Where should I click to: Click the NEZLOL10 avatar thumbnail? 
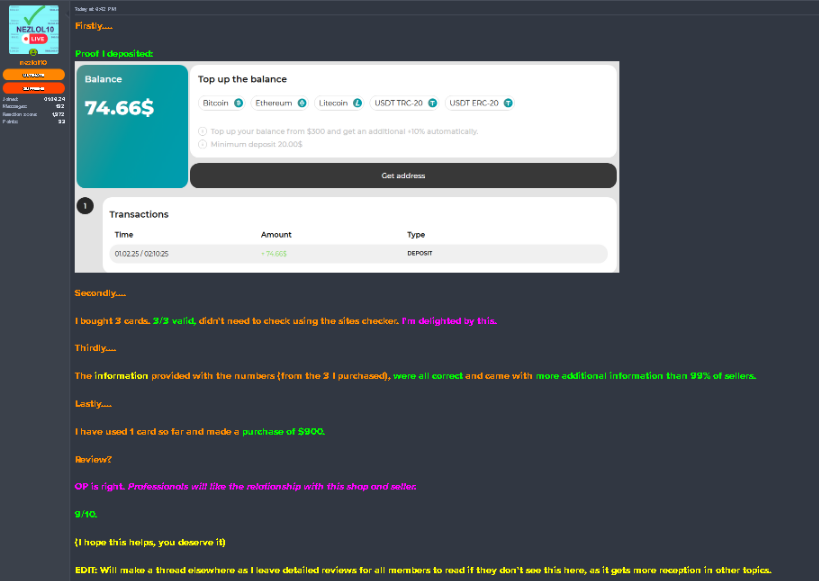(33, 30)
